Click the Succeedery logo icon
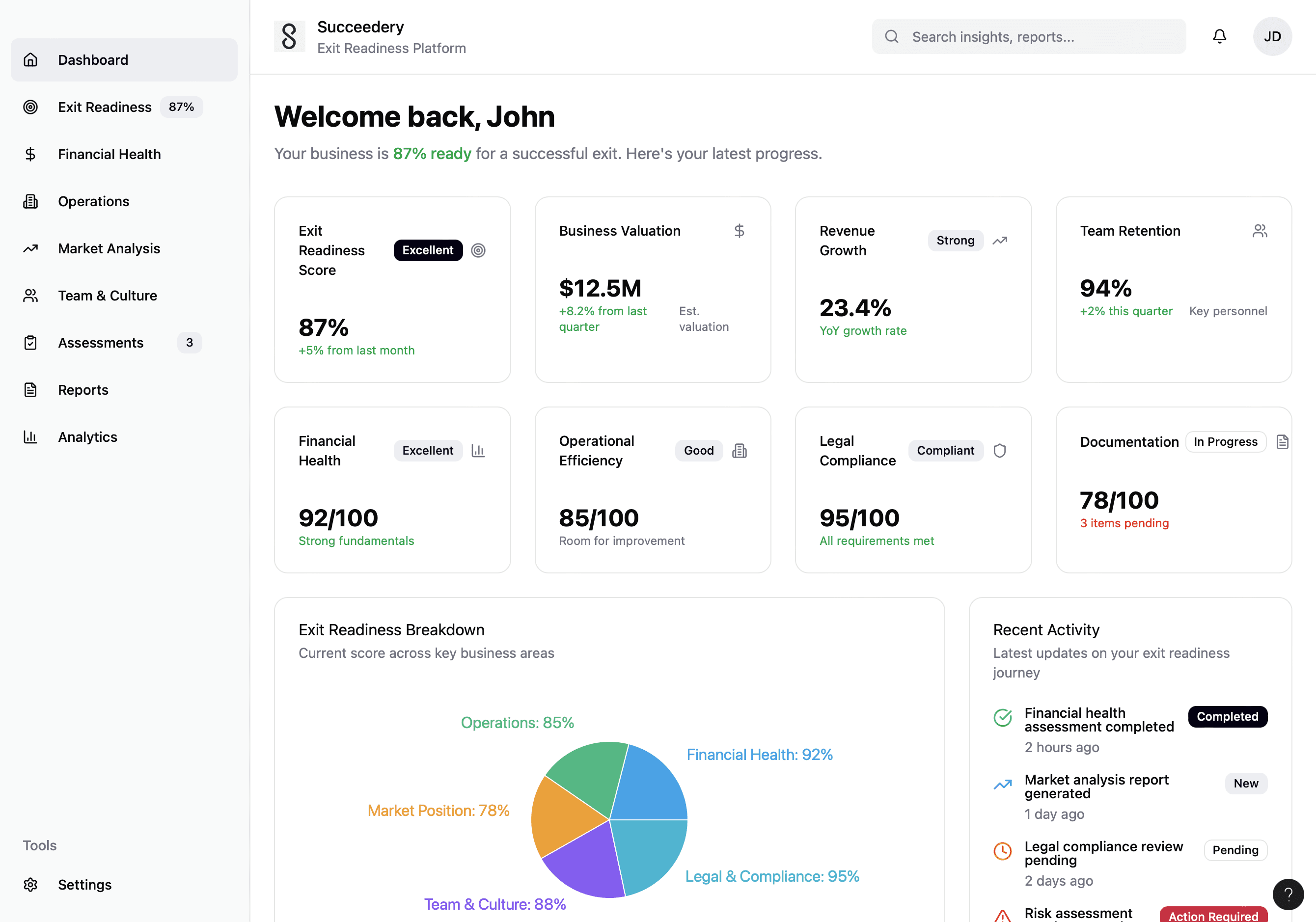This screenshot has width=1316, height=922. click(x=289, y=37)
